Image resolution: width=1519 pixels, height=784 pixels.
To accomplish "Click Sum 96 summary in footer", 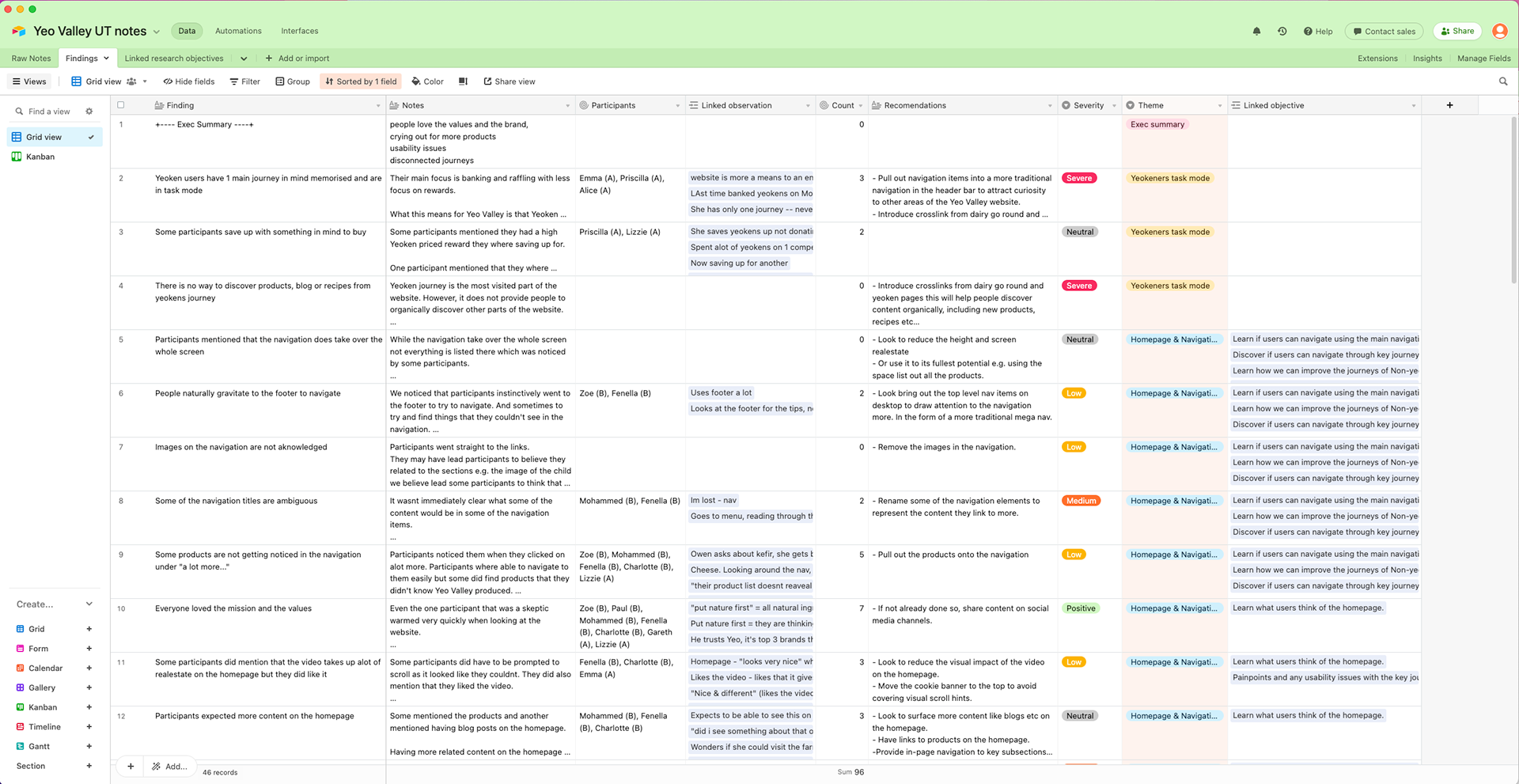I will (x=850, y=772).
